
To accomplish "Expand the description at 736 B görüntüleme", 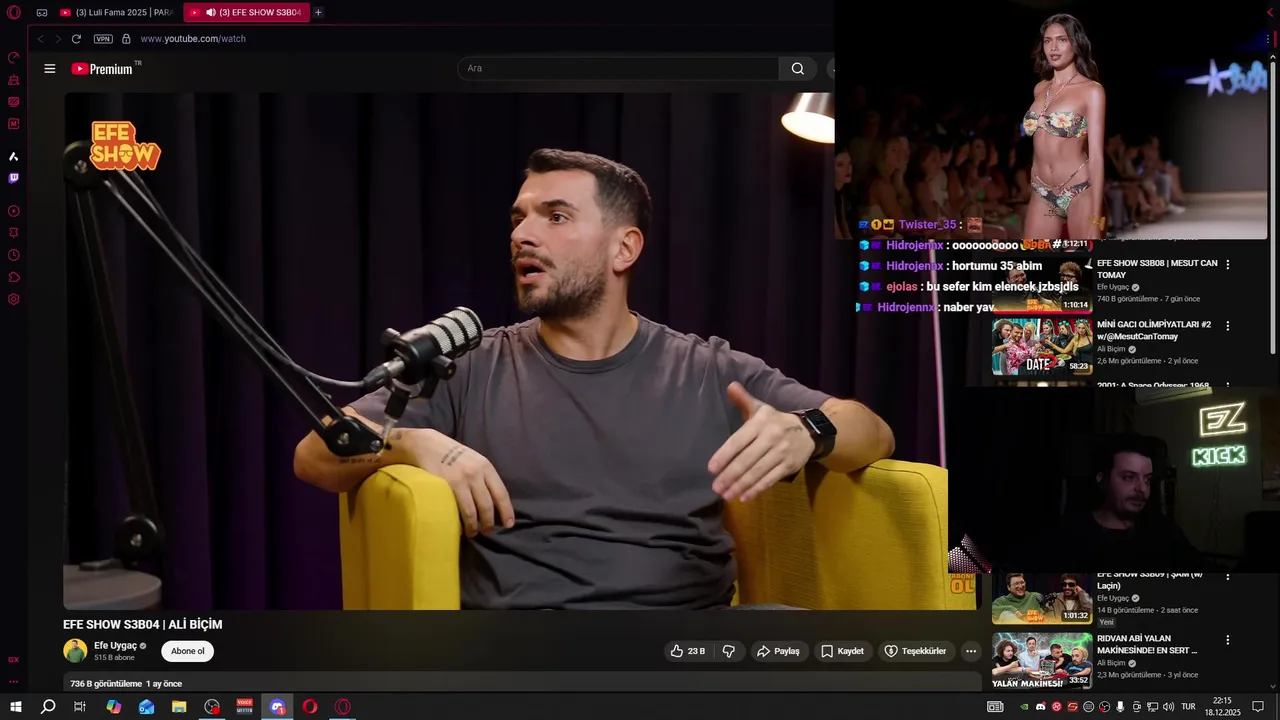I will pyautogui.click(x=522, y=683).
